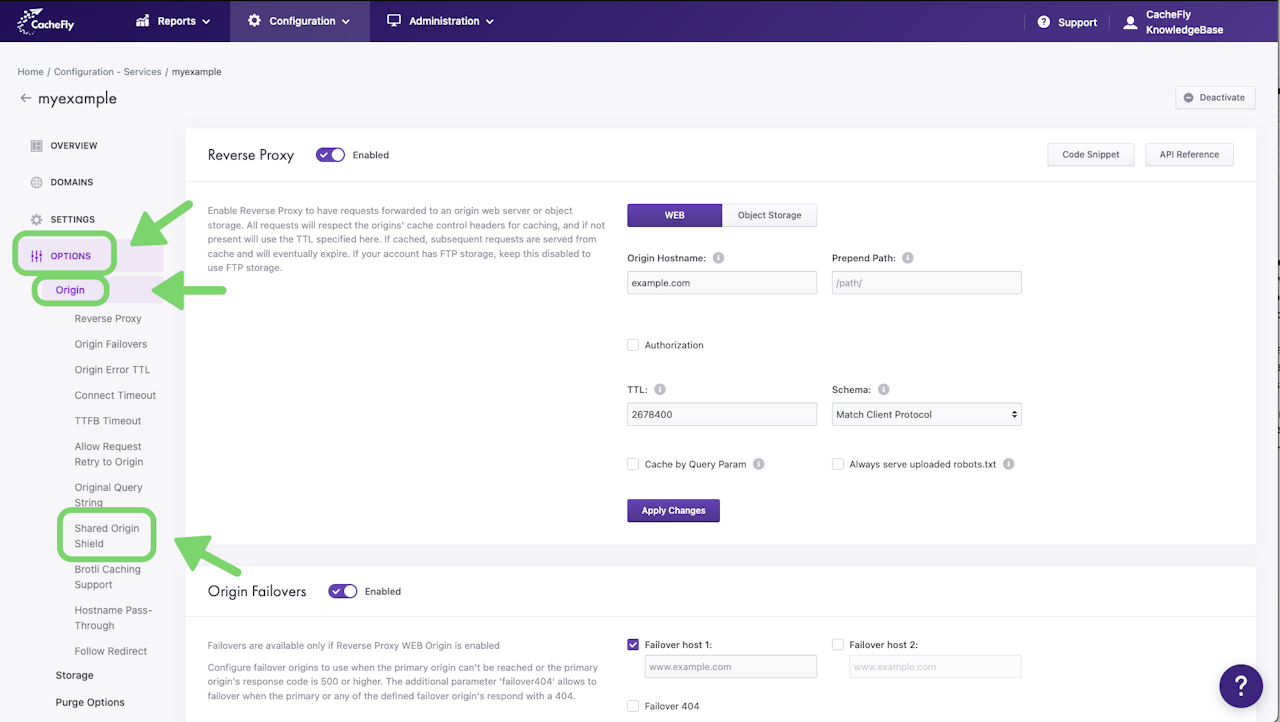
Task: Click the Schema info icon
Action: (883, 390)
